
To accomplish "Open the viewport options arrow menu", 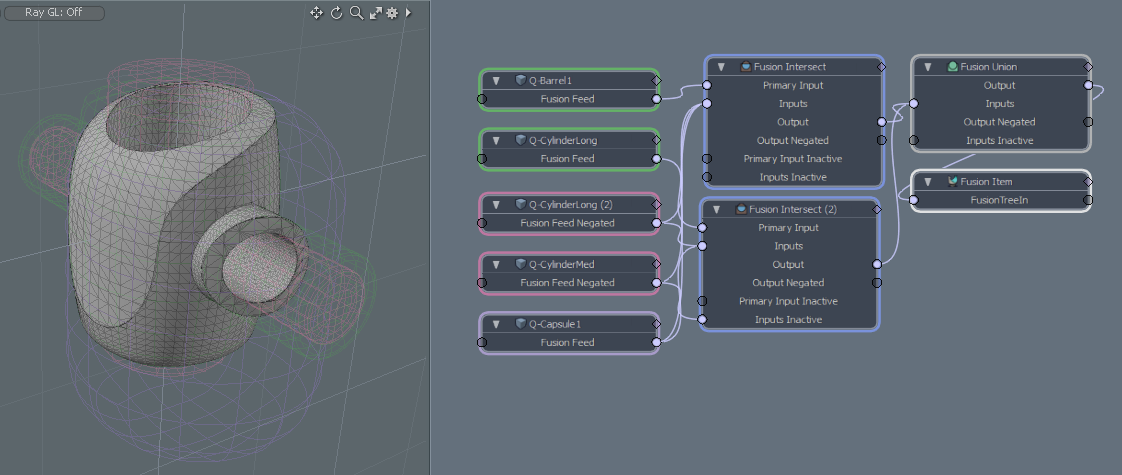I will pyautogui.click(x=408, y=13).
